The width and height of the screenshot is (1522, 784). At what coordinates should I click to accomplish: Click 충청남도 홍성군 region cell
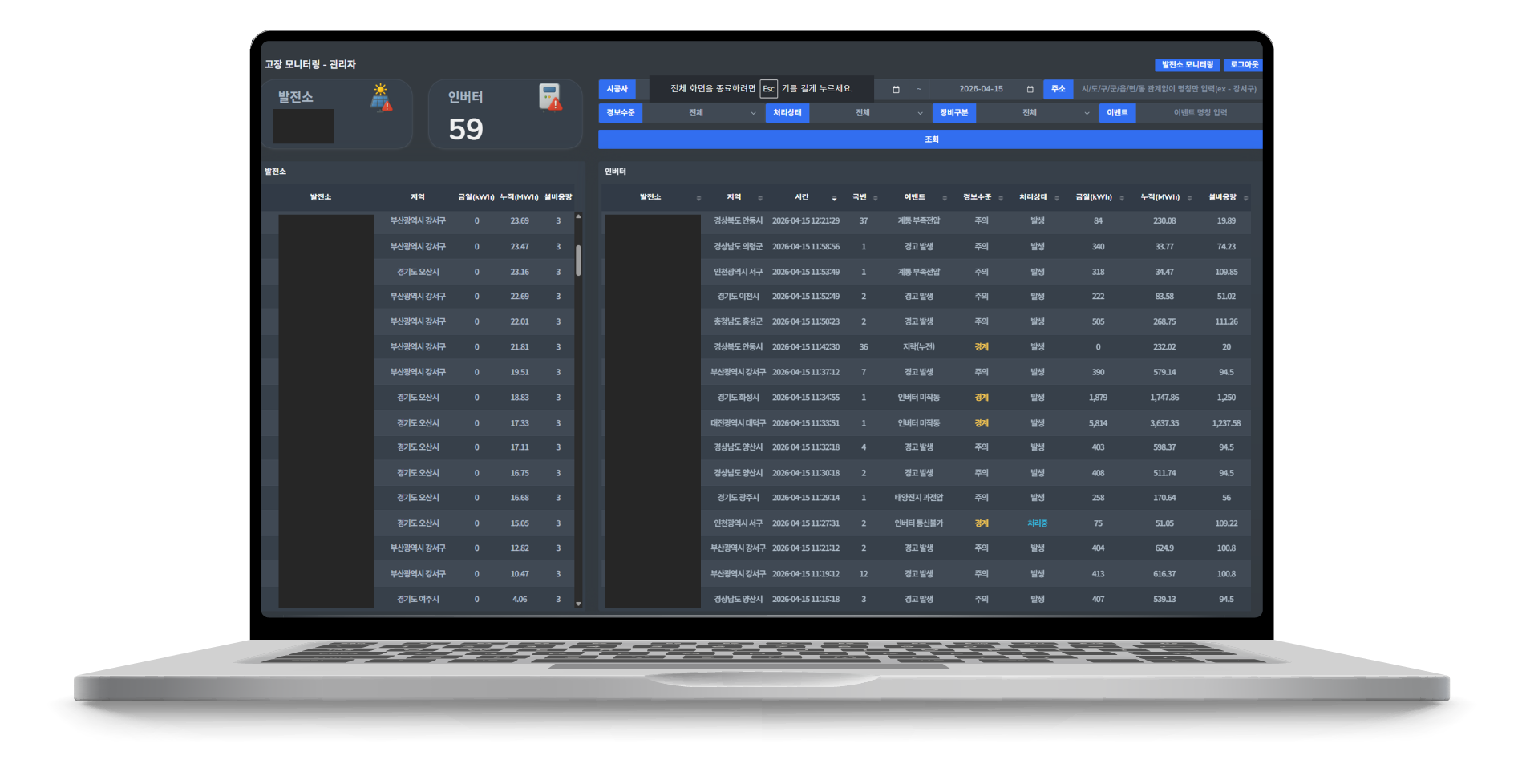pos(738,321)
